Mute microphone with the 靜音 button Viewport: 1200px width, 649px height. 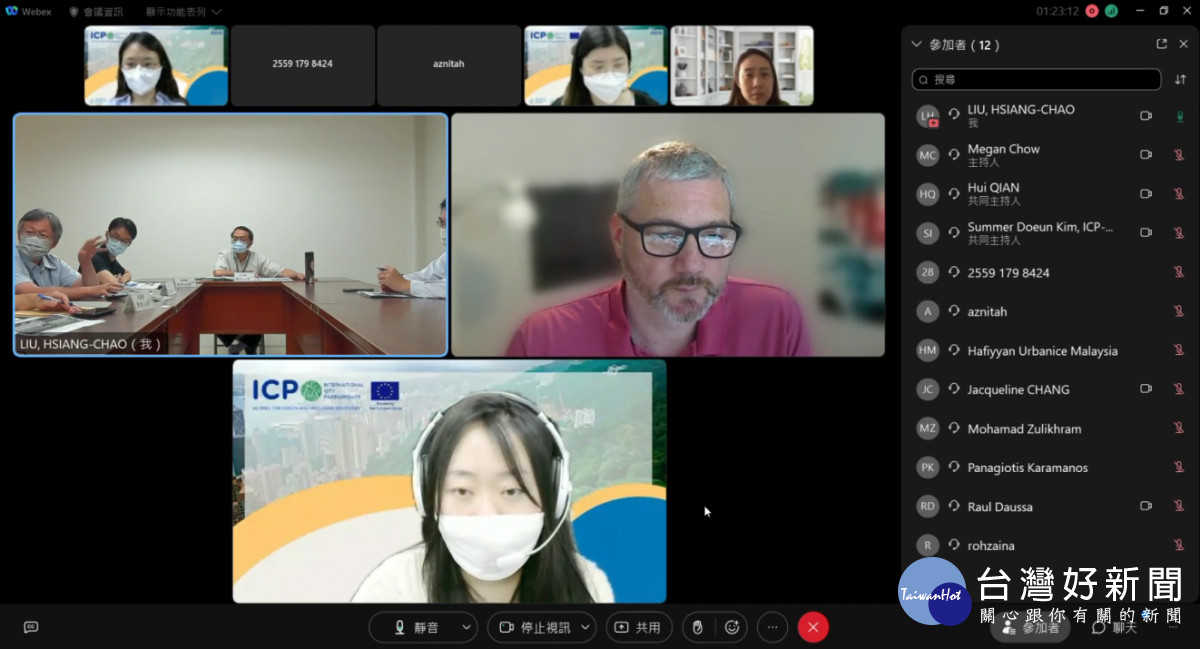point(414,627)
